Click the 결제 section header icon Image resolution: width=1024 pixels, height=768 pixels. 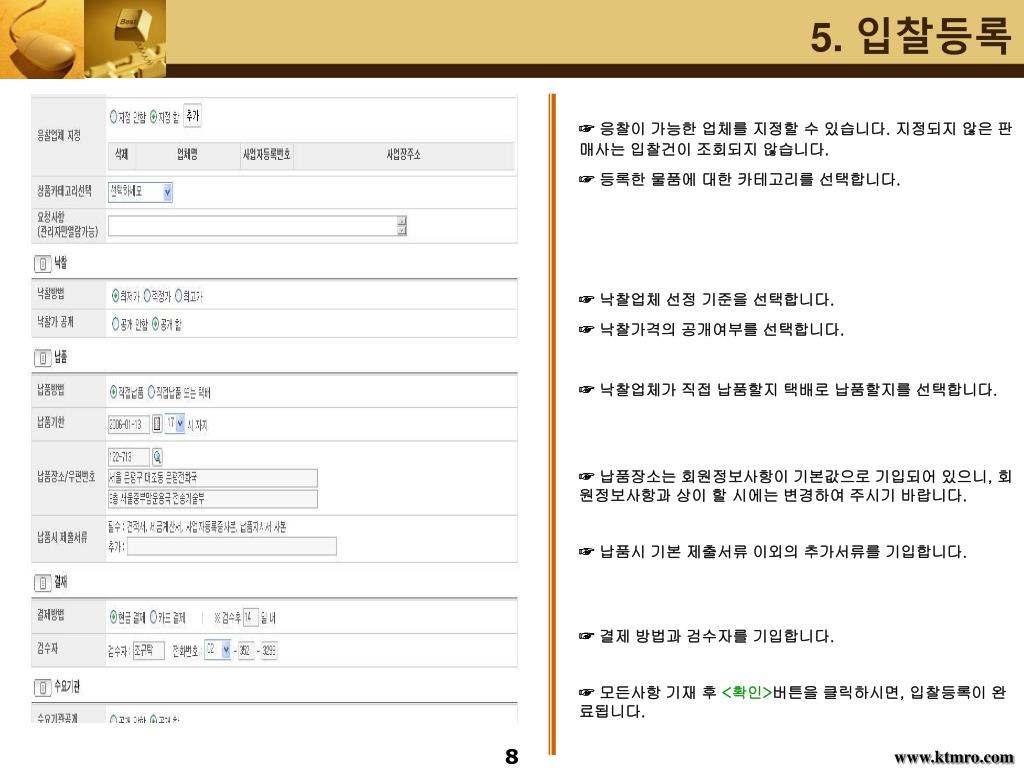[x=42, y=583]
